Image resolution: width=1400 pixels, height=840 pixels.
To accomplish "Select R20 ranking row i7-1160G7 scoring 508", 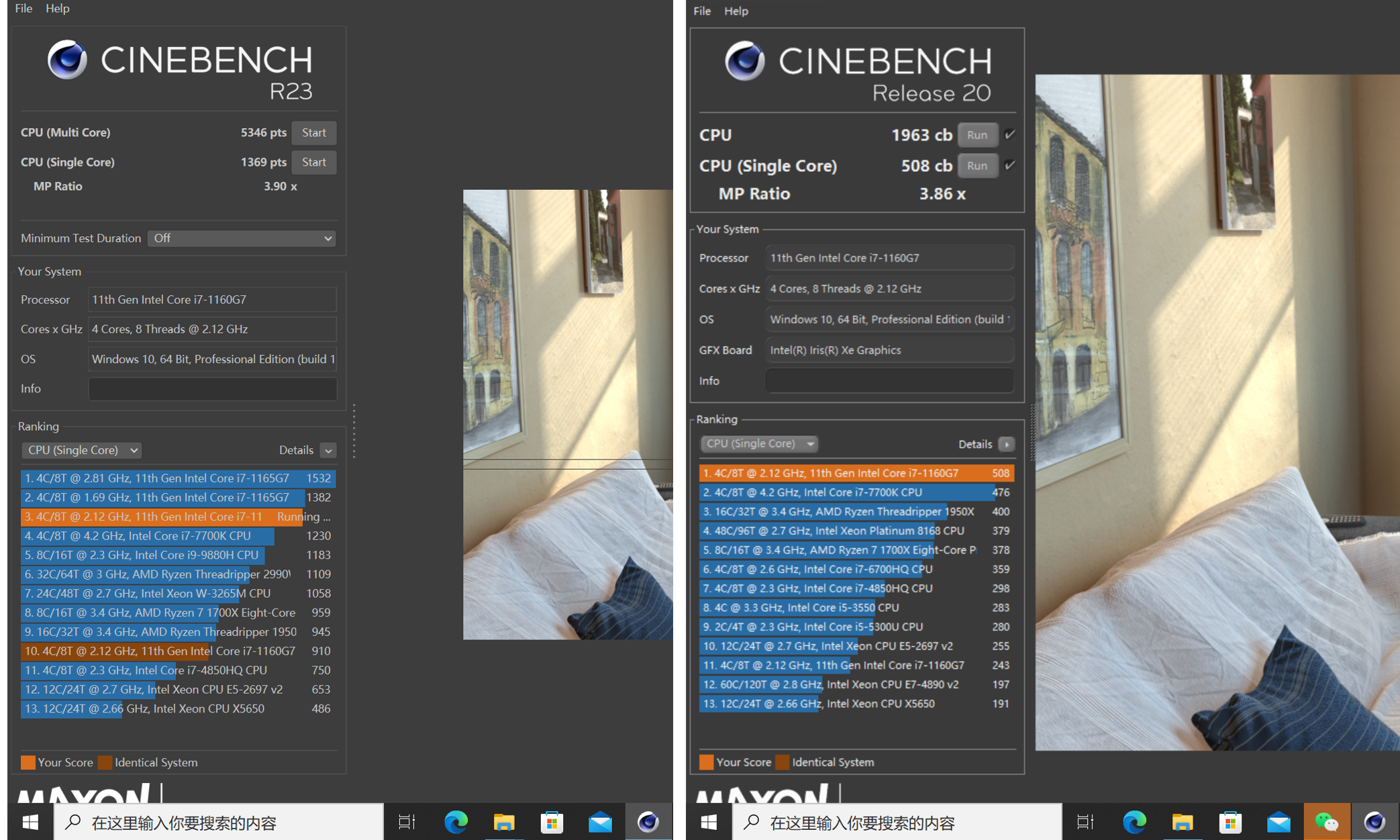I will pos(856,473).
